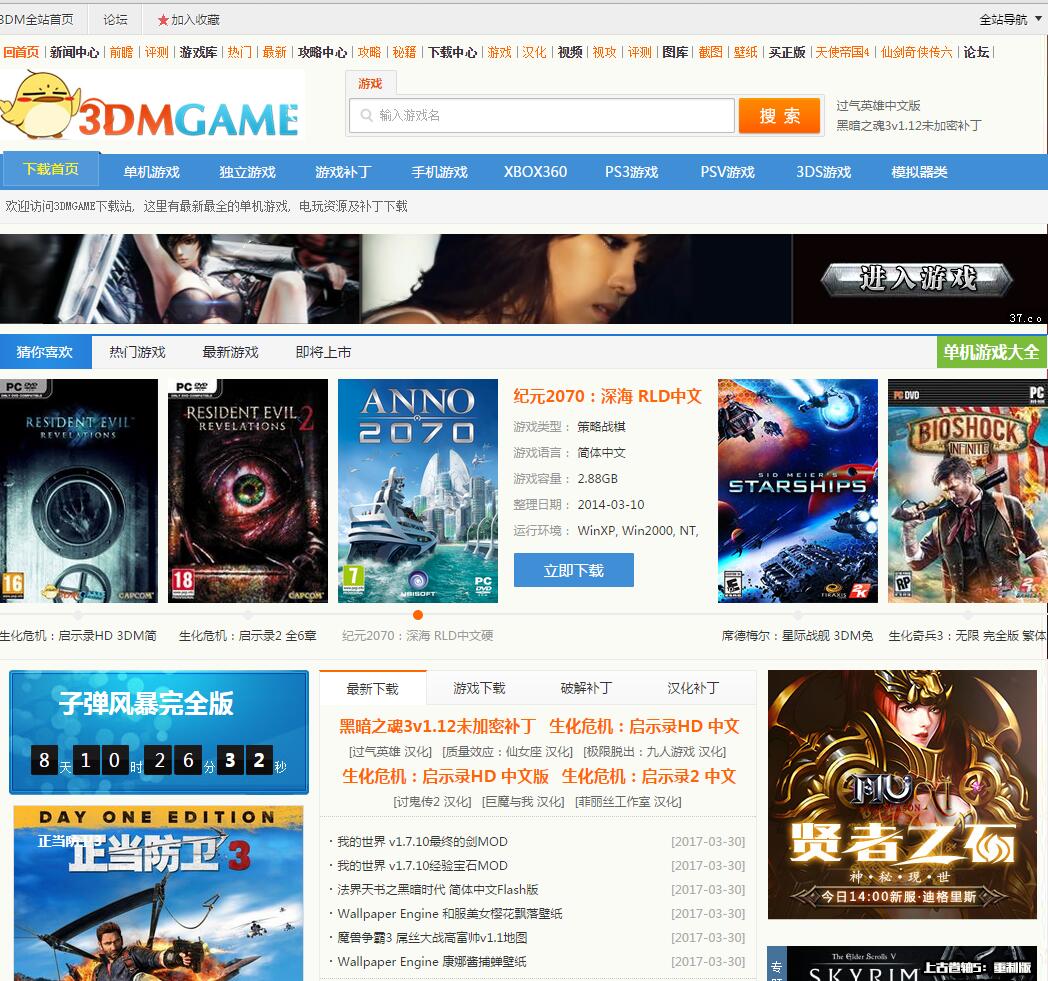Click the 子弹风暴完全版 countdown banner
Screen dimensions: 1048x981
tap(159, 732)
